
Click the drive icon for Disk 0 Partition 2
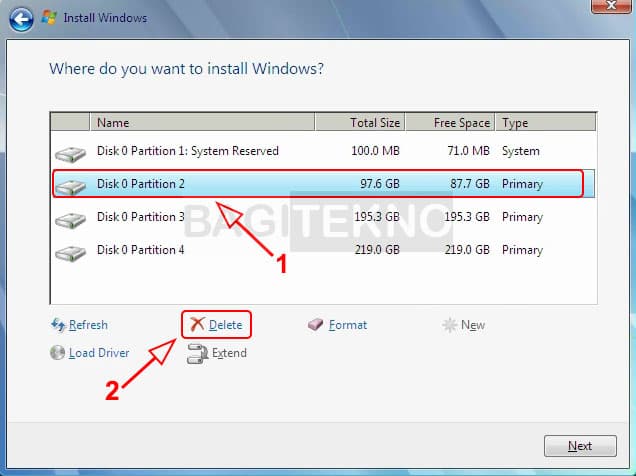(x=71, y=187)
